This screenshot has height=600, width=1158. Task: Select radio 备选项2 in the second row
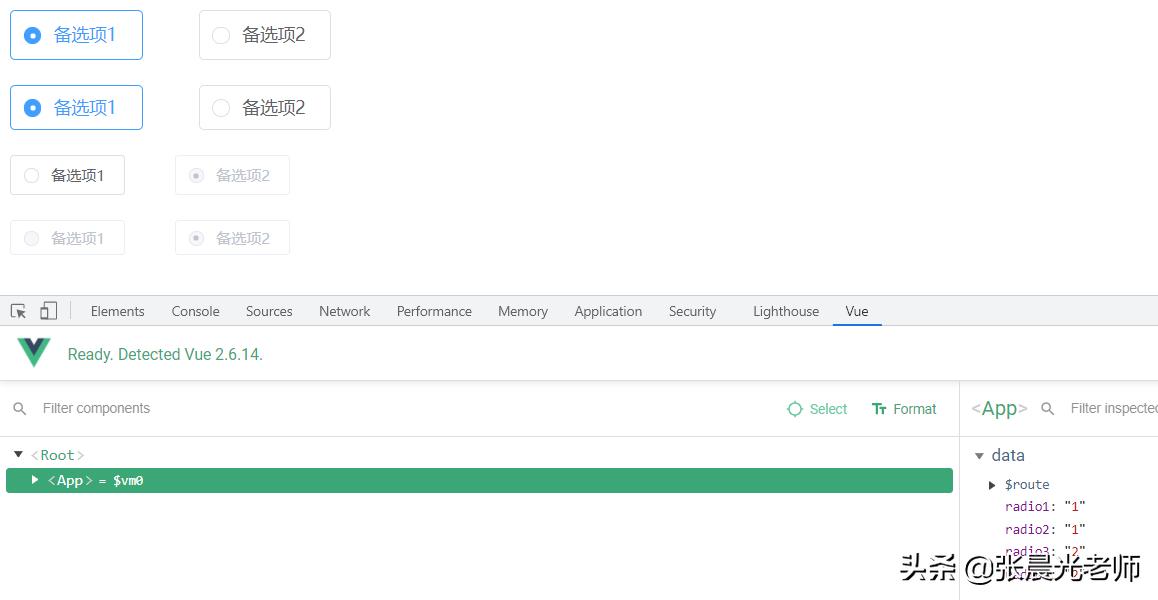tap(264, 108)
